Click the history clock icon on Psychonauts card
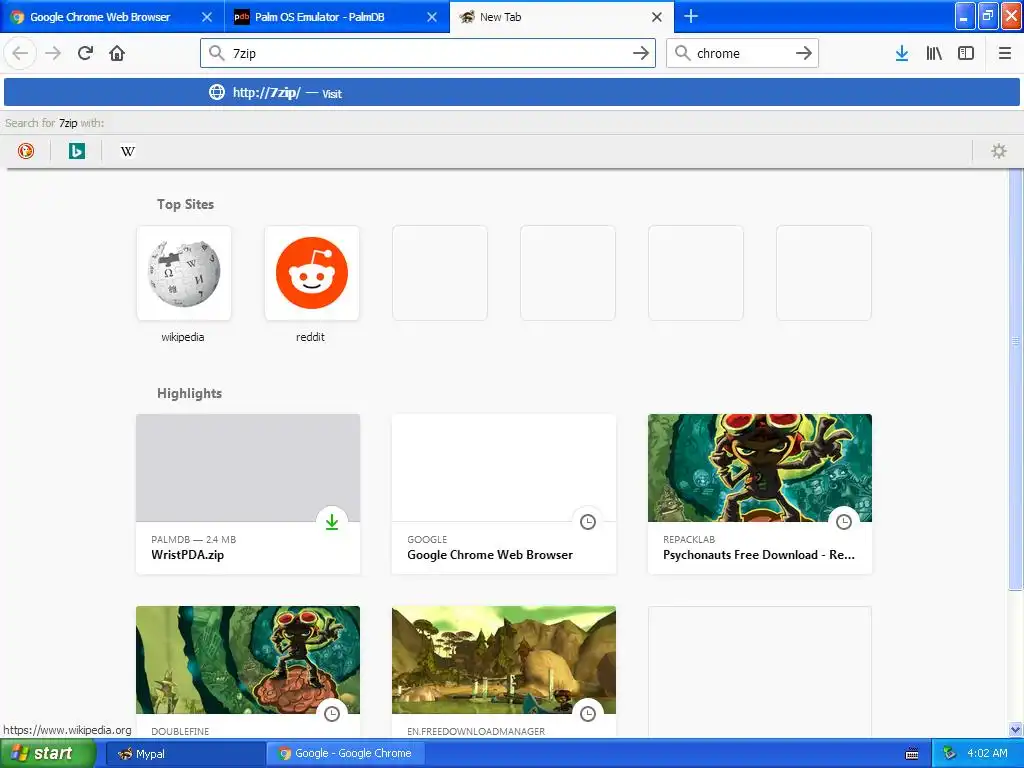 pyautogui.click(x=844, y=522)
